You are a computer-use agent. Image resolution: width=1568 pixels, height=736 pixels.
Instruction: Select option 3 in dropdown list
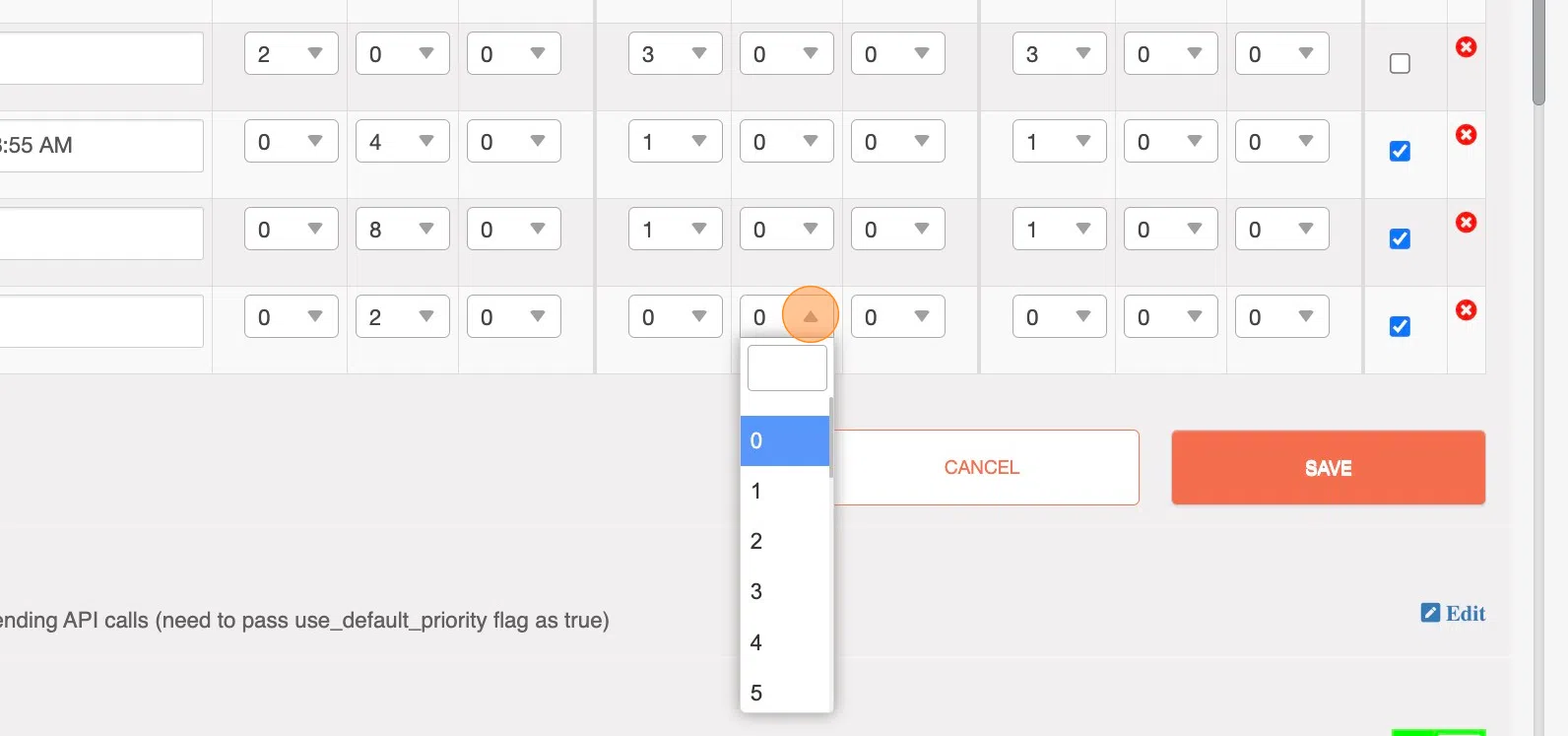tap(785, 591)
